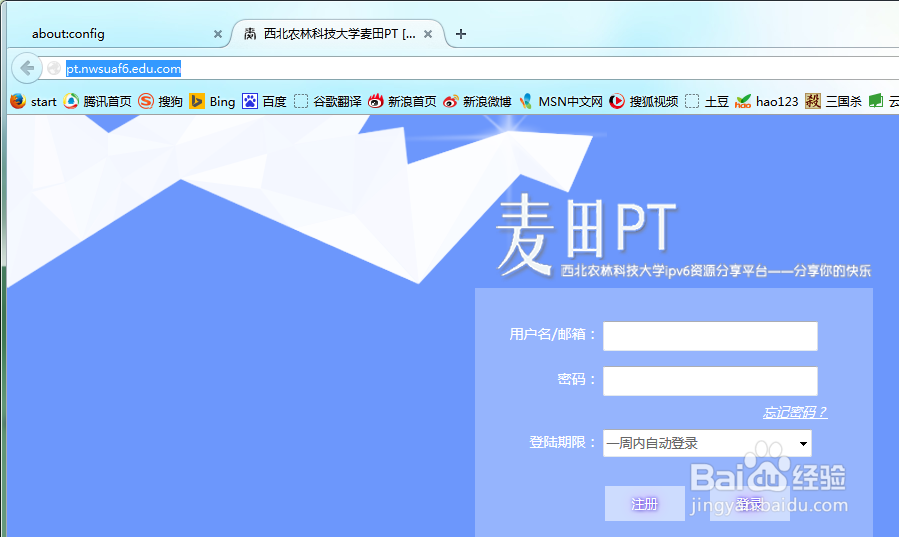Switch to the about:config tab

click(118, 34)
